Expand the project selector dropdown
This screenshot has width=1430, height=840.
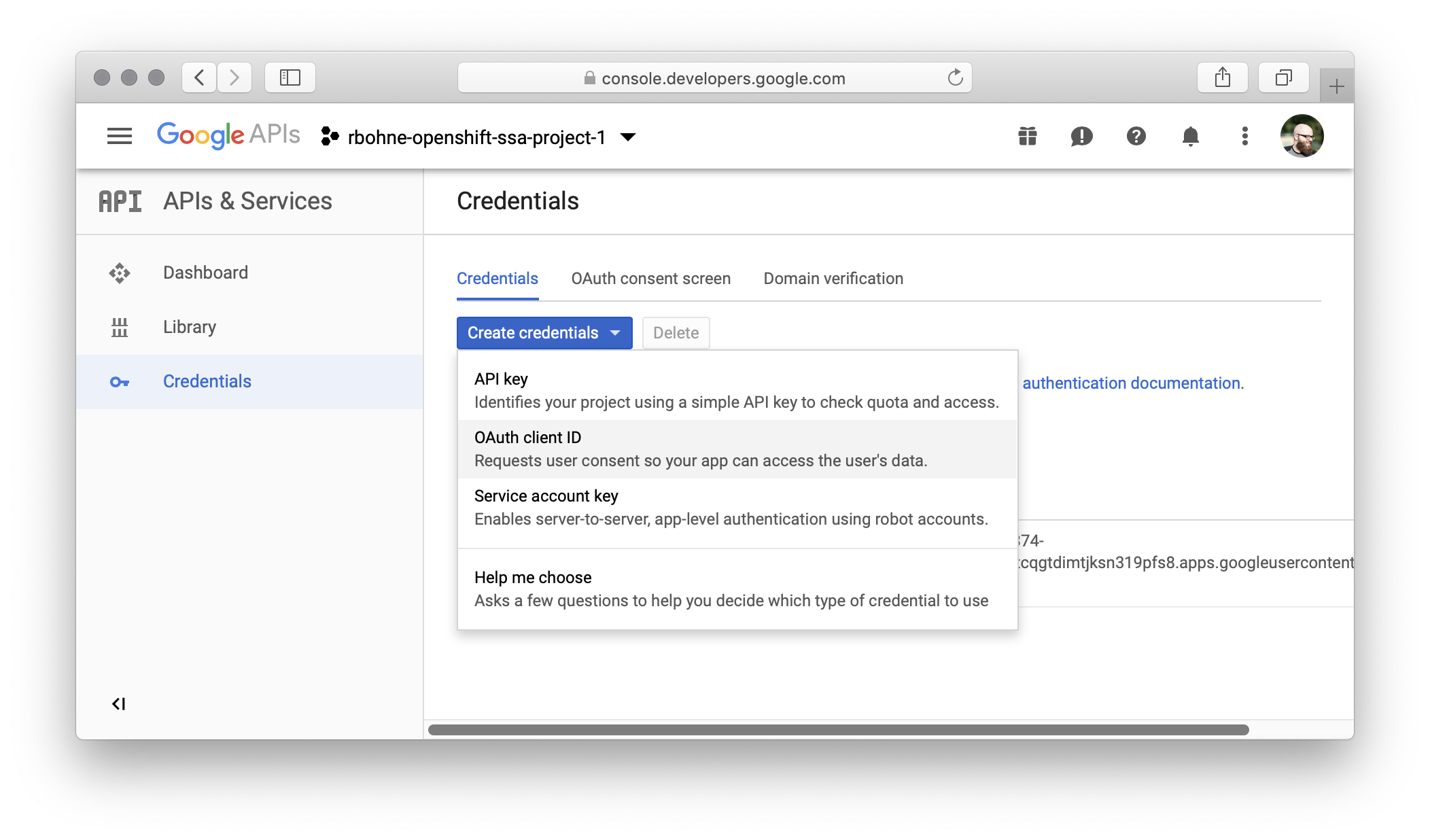coord(628,137)
